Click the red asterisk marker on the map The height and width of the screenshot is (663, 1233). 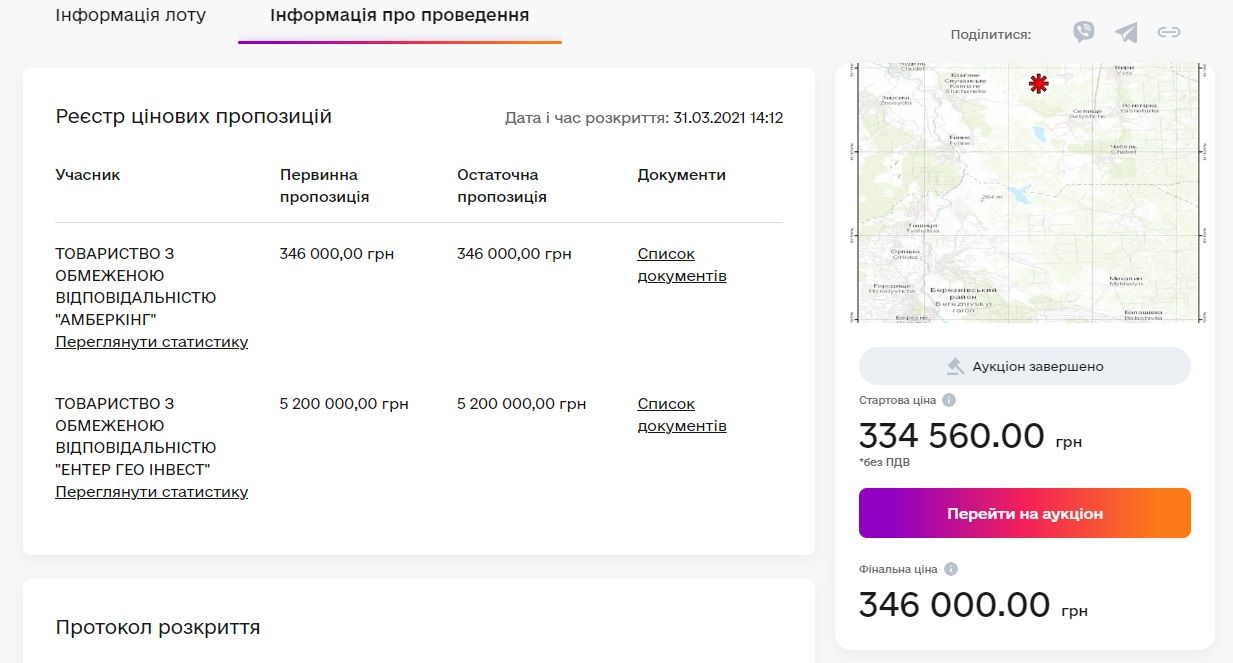pos(1039,85)
